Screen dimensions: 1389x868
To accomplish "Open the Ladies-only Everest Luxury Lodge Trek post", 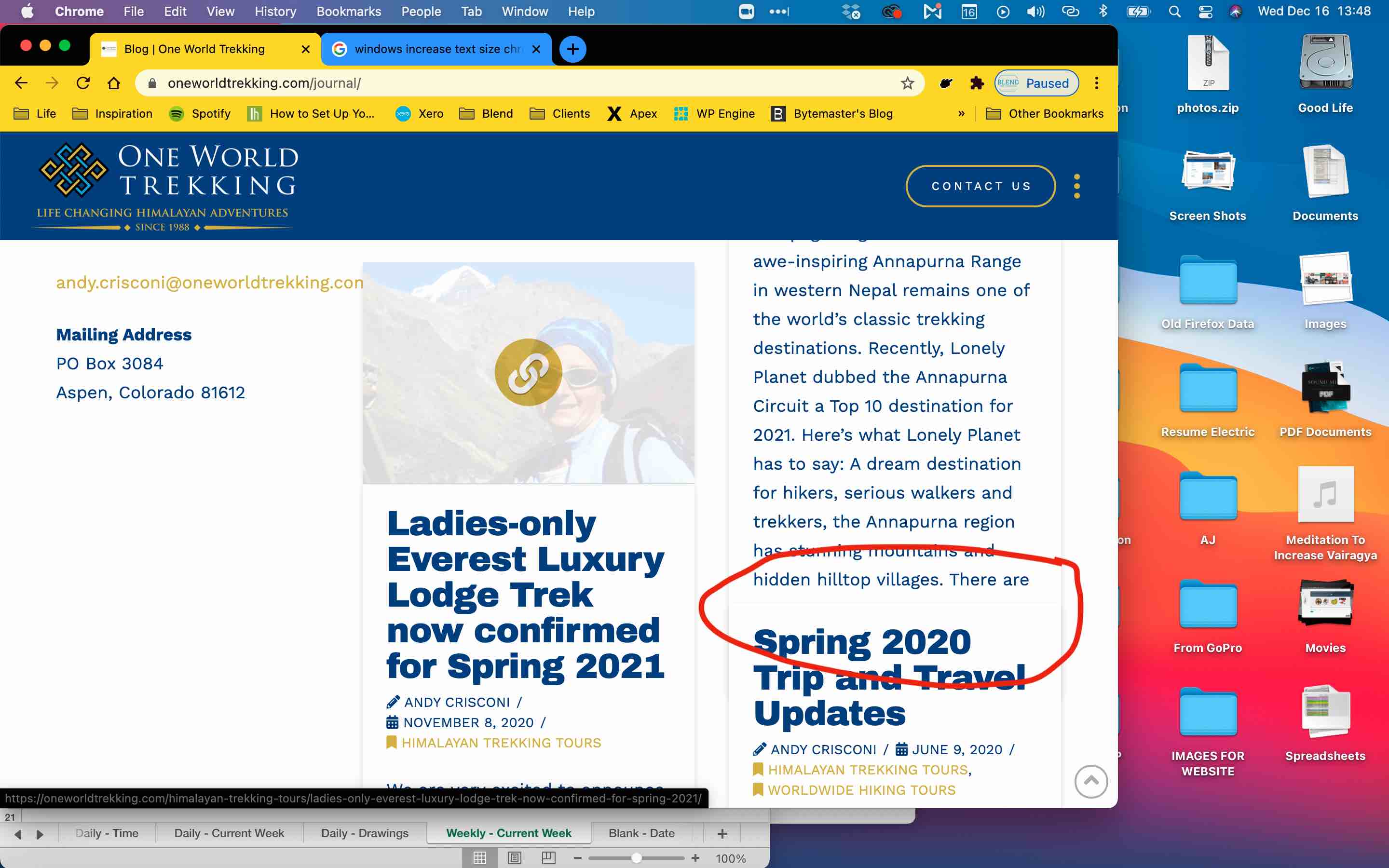I will point(525,595).
